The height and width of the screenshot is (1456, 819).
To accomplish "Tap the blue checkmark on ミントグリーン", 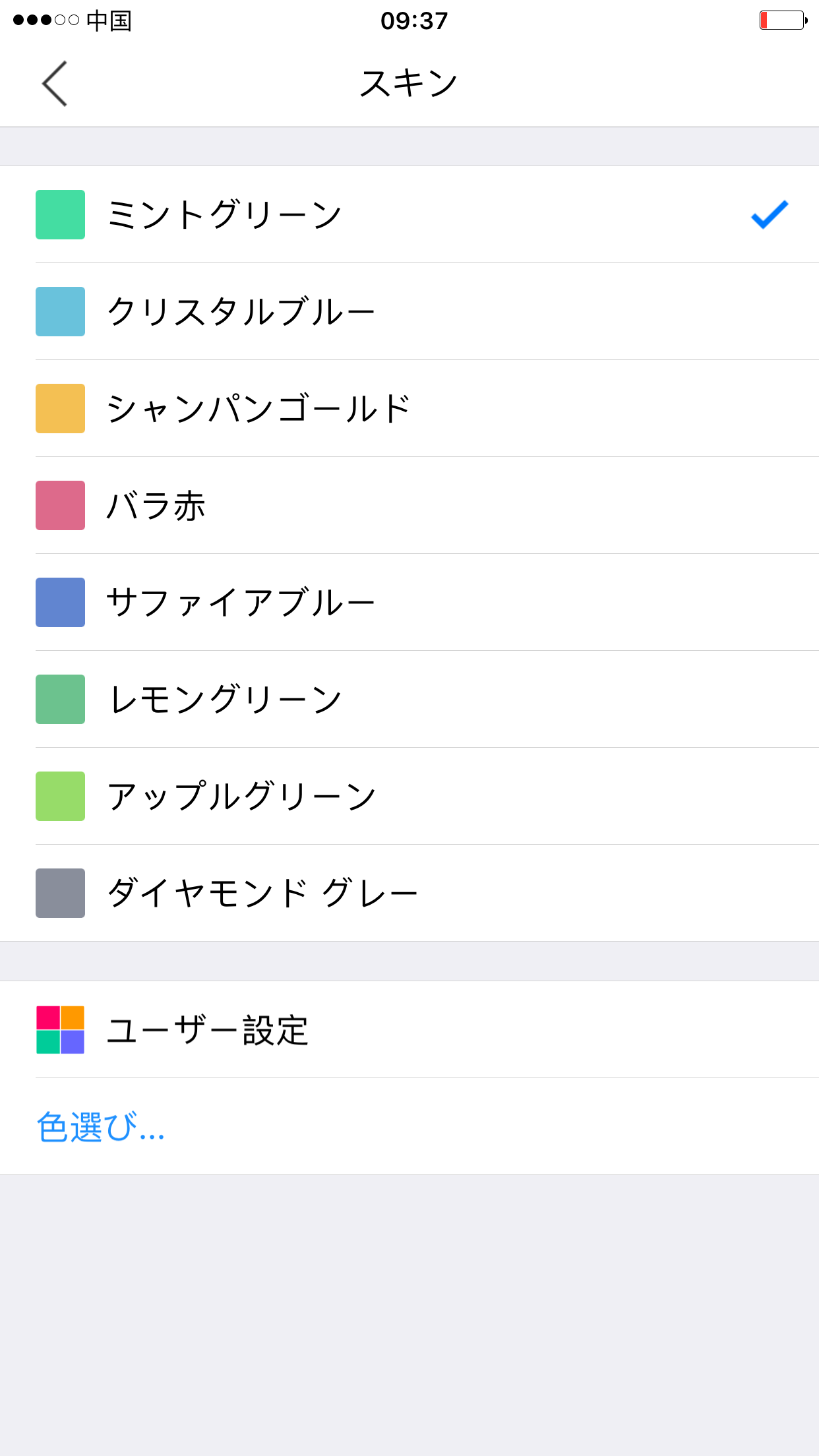I will point(770,214).
